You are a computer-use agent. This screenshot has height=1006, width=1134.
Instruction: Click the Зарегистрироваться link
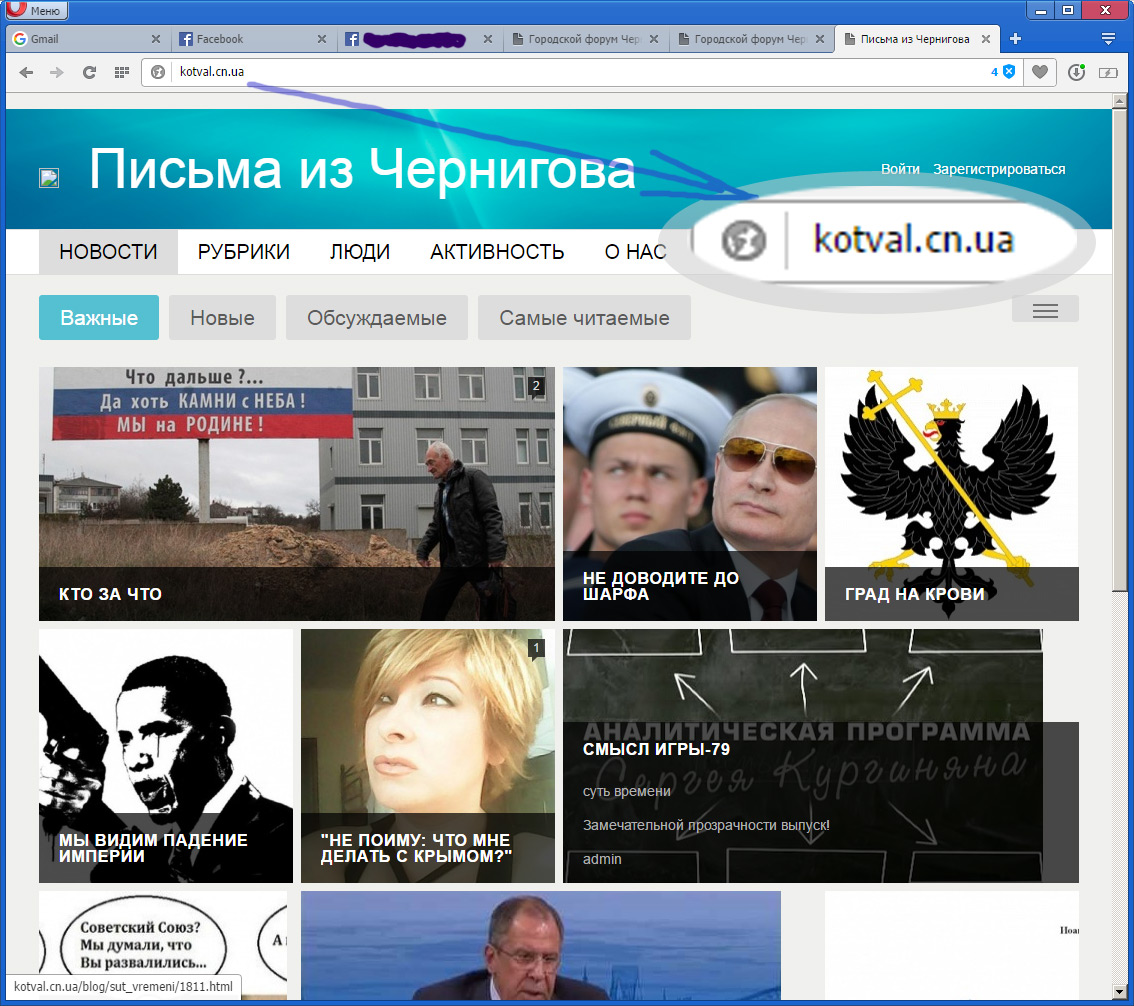point(999,169)
